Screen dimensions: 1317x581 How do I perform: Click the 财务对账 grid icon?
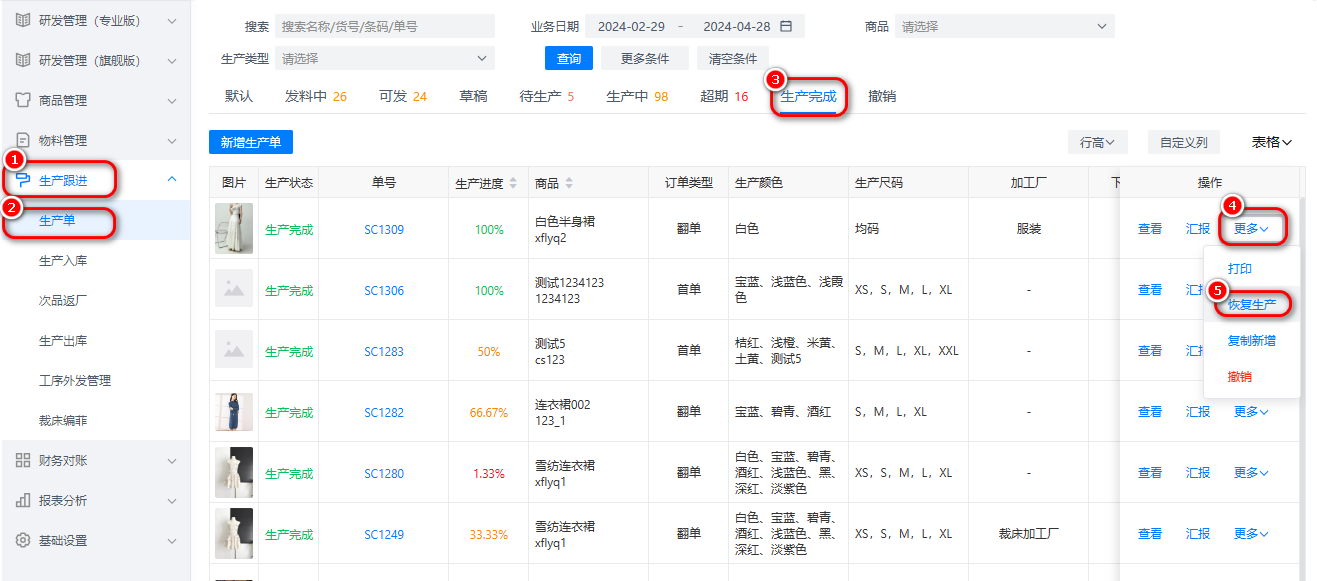click(x=23, y=460)
